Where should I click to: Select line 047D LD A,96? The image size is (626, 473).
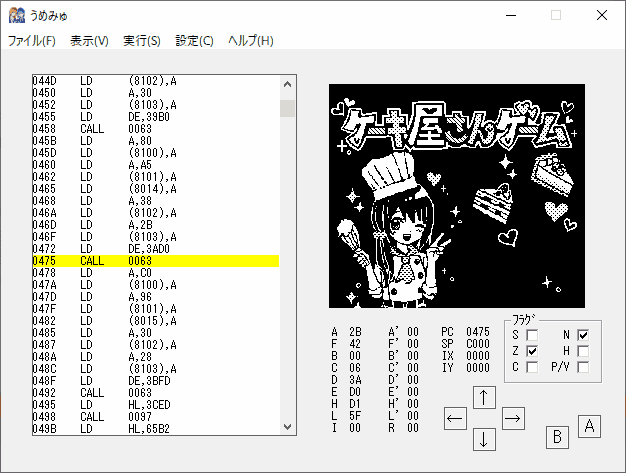(x=156, y=297)
